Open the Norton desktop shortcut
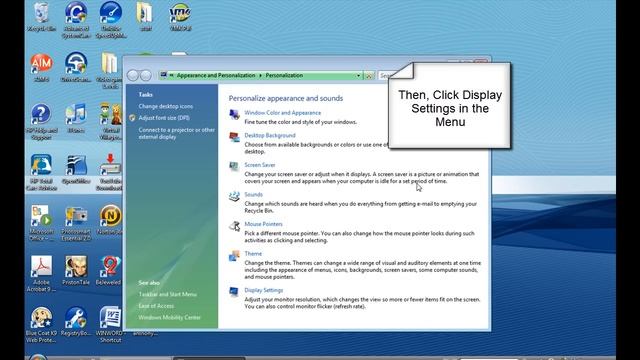This screenshot has width=640, height=360. click(x=111, y=216)
